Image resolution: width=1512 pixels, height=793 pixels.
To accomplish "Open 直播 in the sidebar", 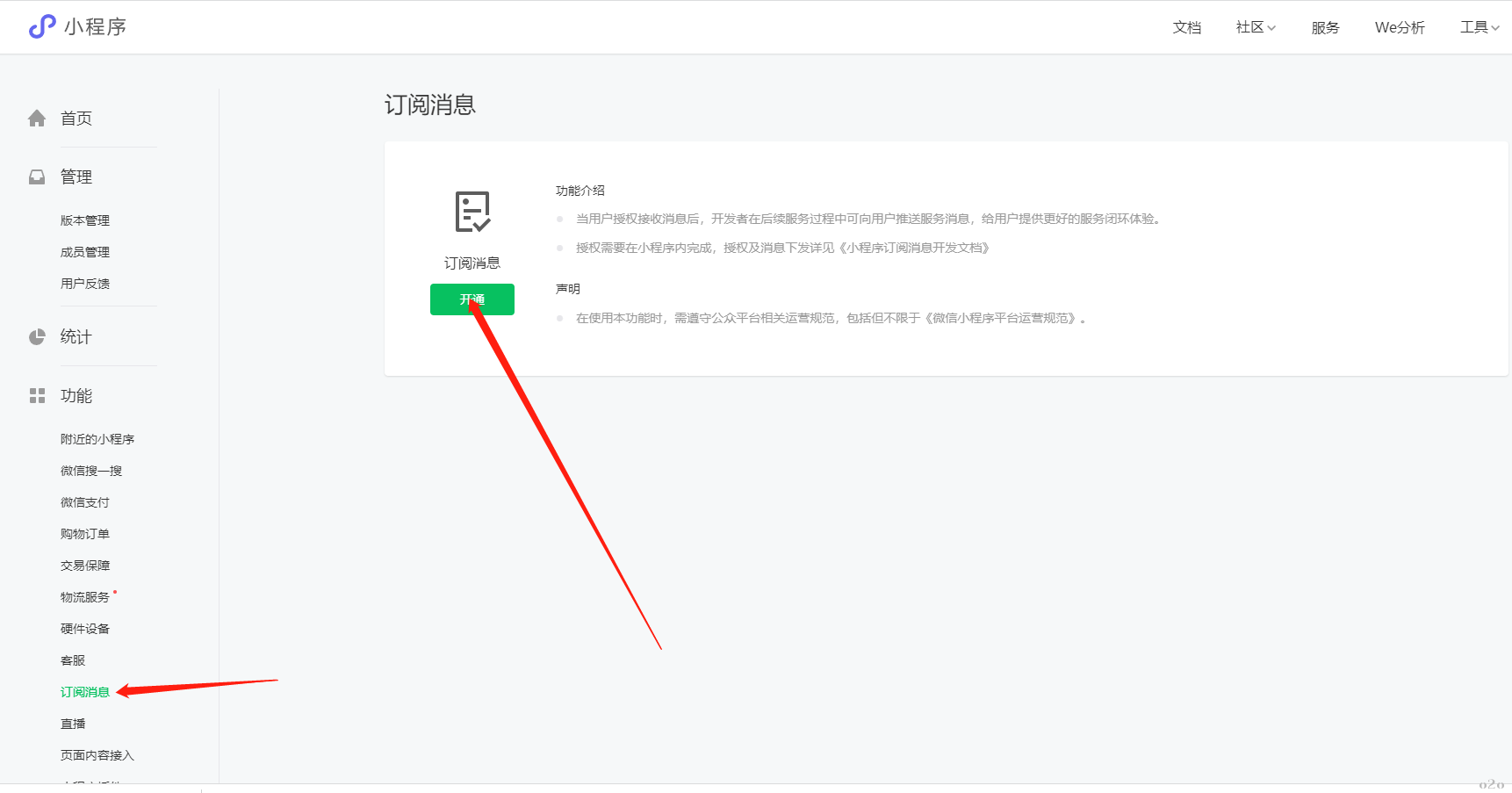I will click(73, 724).
